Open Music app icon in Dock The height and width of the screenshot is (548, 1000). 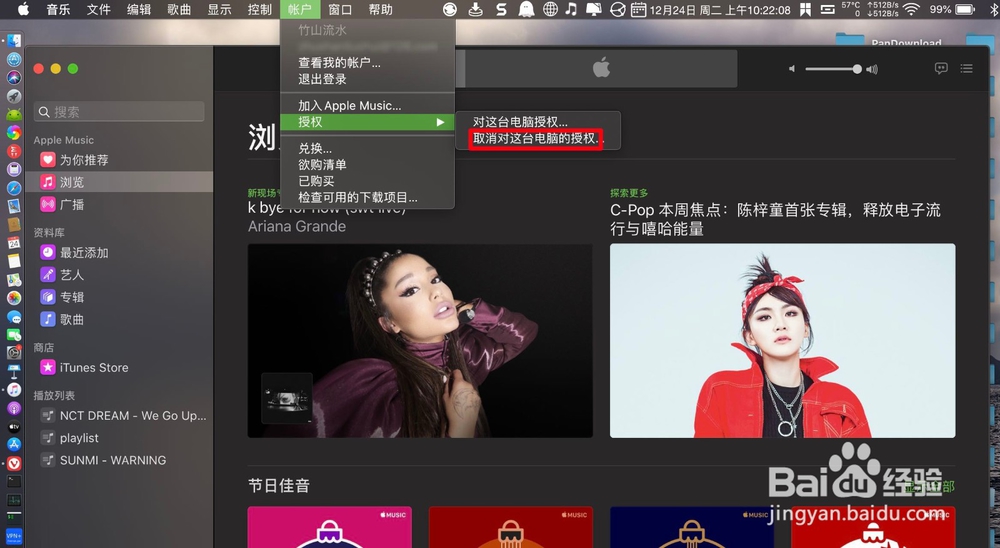(13, 390)
